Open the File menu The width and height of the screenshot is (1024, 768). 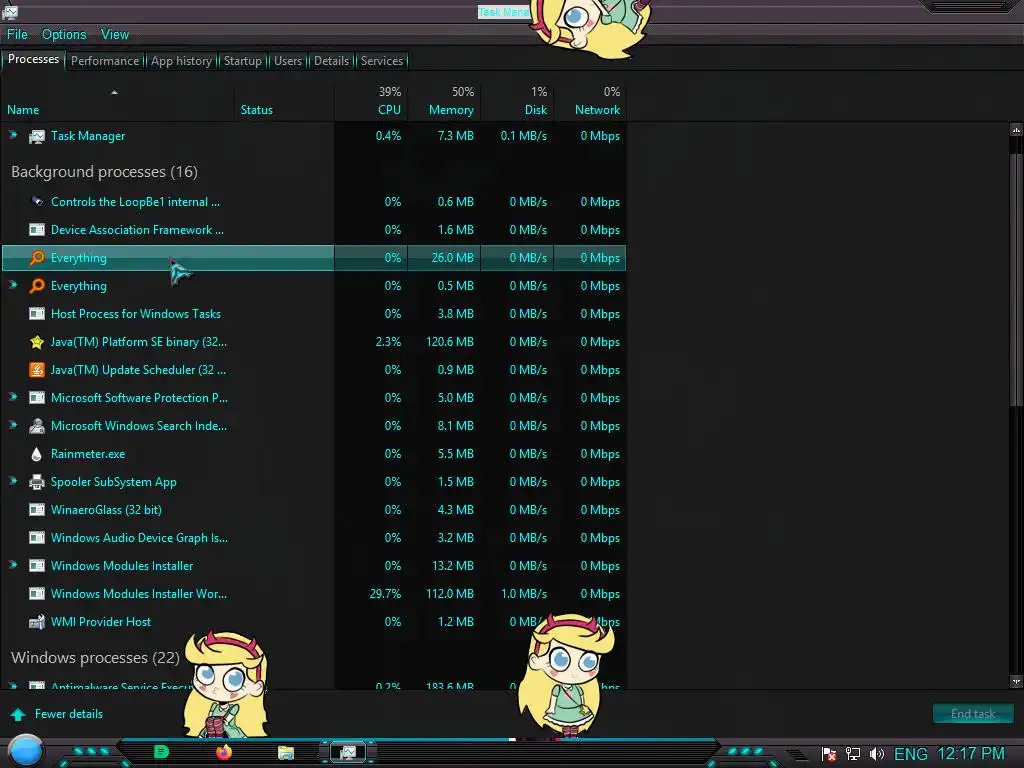point(17,35)
